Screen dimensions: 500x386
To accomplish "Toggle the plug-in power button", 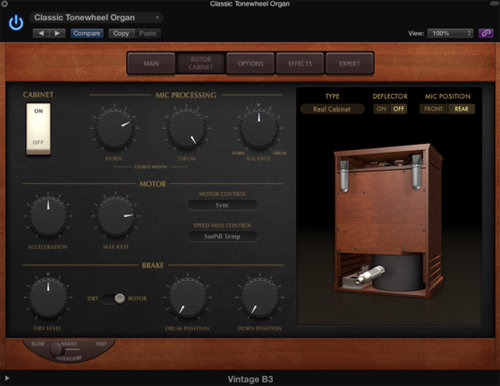I will point(16,23).
